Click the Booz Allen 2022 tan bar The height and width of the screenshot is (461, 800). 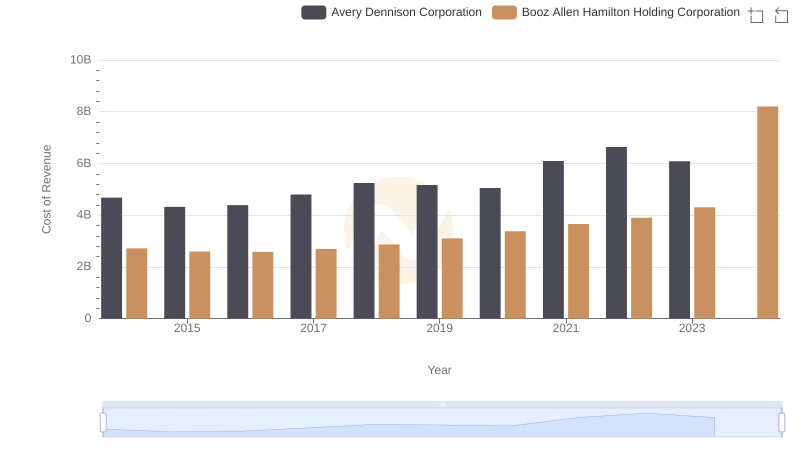(x=641, y=268)
